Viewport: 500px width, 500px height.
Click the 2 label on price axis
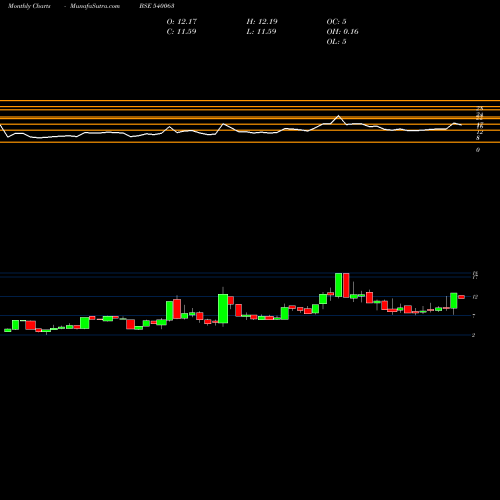click(x=473, y=335)
